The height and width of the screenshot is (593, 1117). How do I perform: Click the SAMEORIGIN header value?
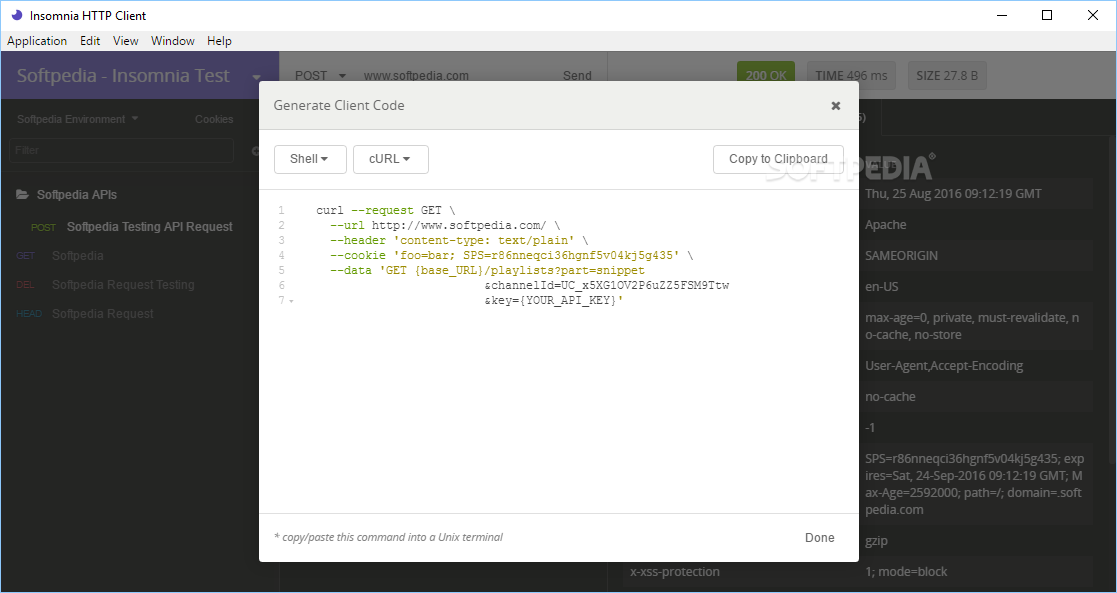click(x=901, y=255)
